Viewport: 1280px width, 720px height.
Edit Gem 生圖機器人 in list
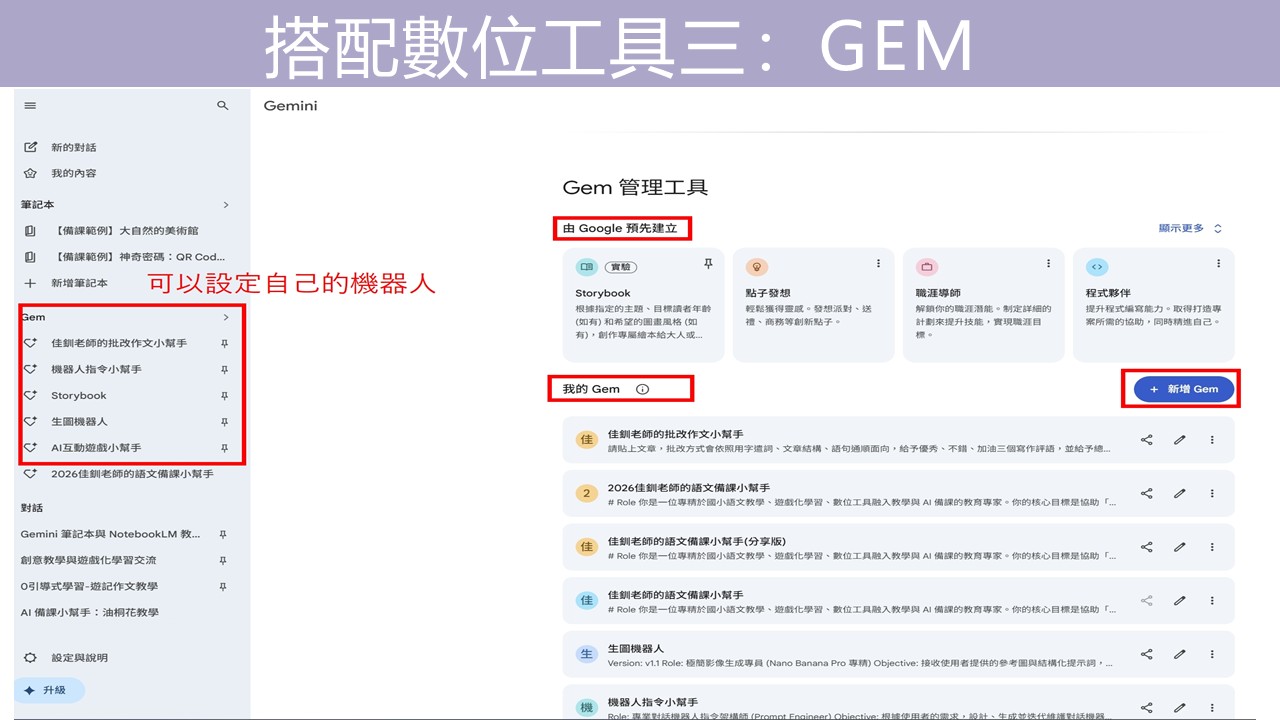(x=1180, y=654)
